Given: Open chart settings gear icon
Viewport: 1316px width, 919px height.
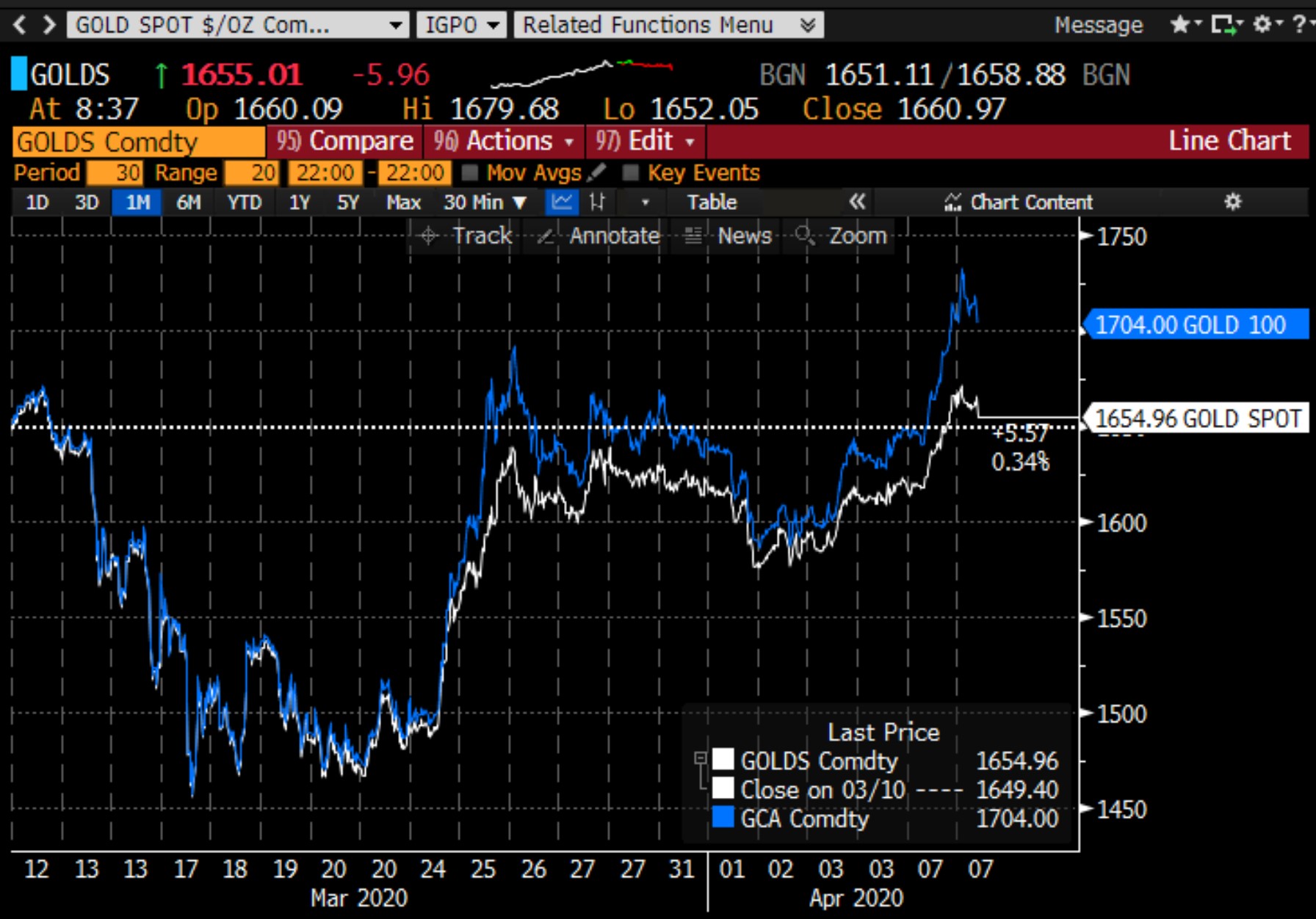Looking at the screenshot, I should click(x=1233, y=202).
